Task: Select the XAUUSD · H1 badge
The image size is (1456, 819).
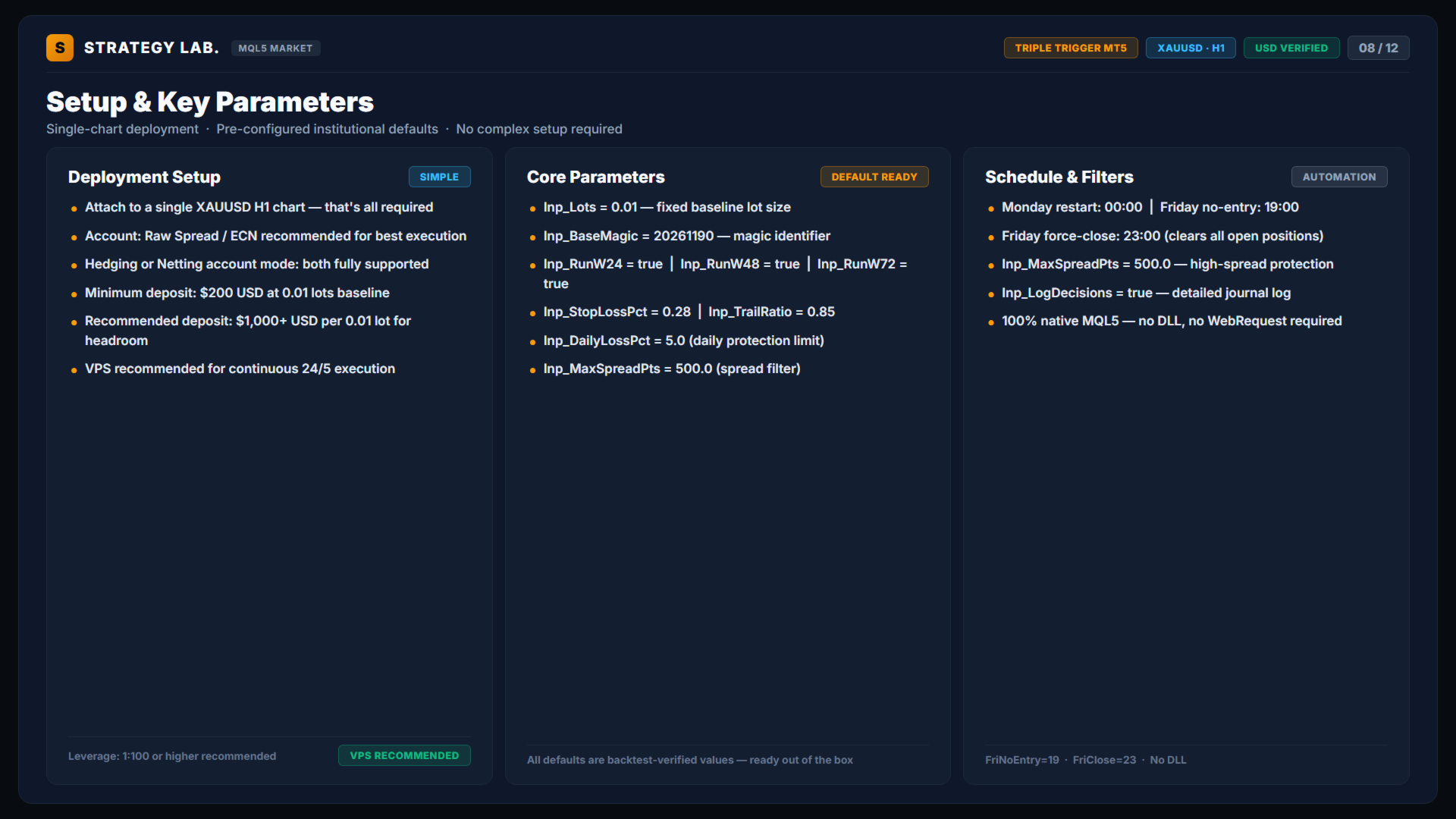Action: [x=1191, y=48]
